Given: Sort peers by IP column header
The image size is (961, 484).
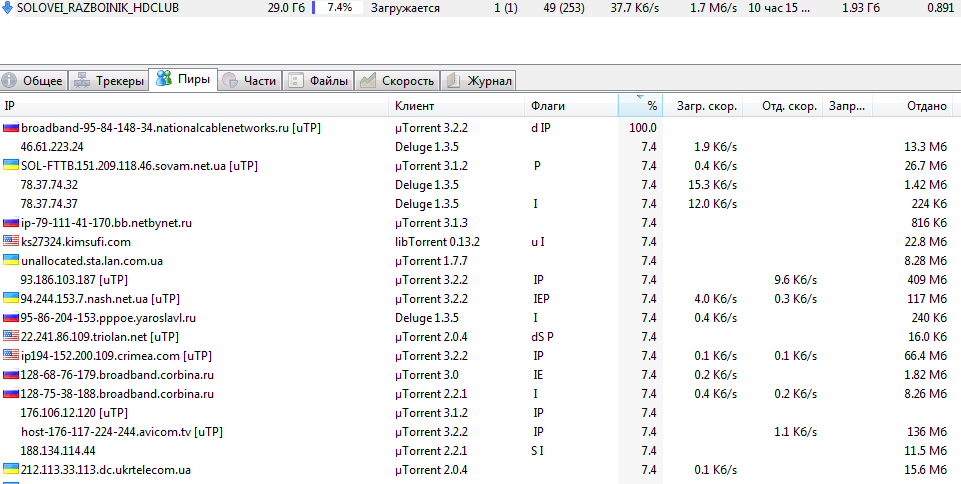Looking at the screenshot, I should [194, 106].
